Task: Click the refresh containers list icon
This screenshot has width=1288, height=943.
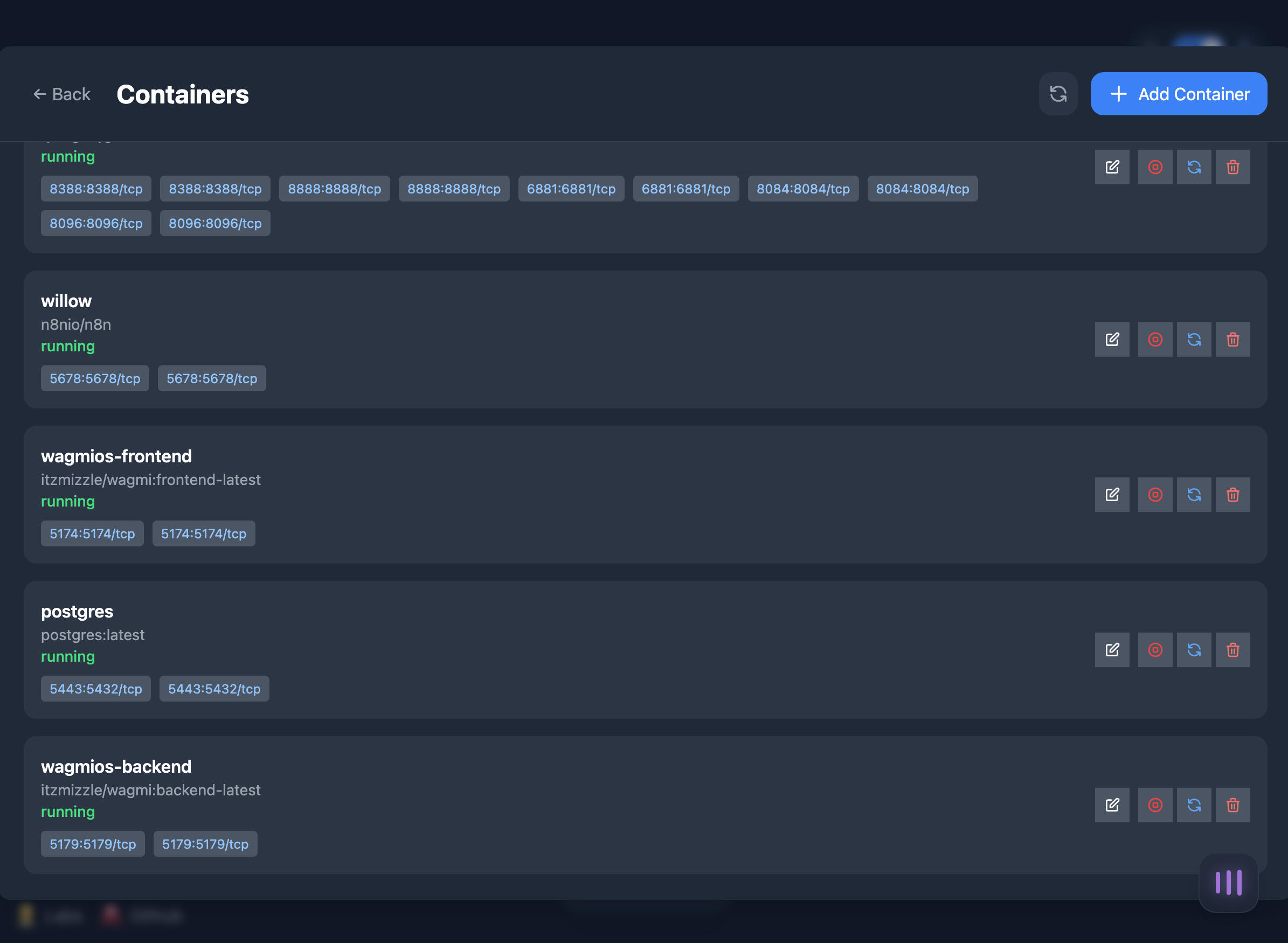Action: click(1058, 94)
